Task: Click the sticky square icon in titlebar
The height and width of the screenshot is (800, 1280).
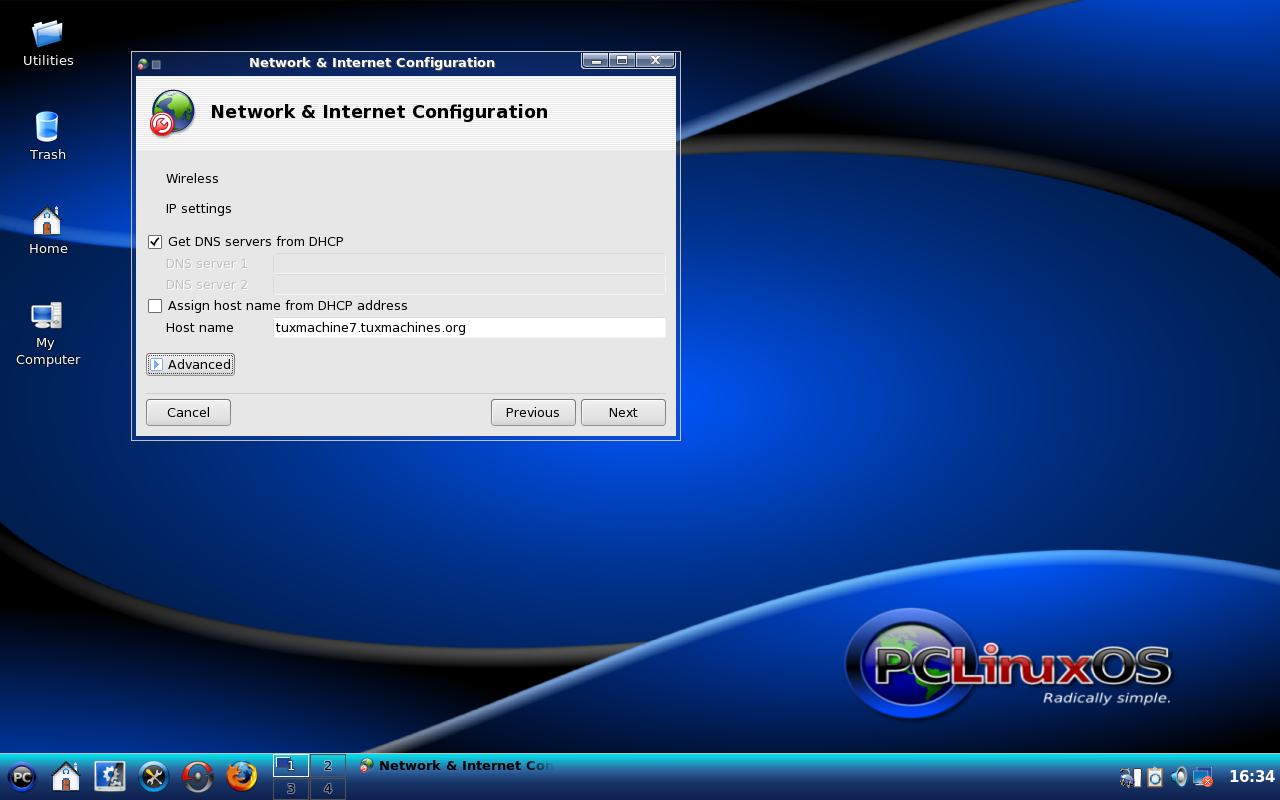Action: tap(156, 64)
